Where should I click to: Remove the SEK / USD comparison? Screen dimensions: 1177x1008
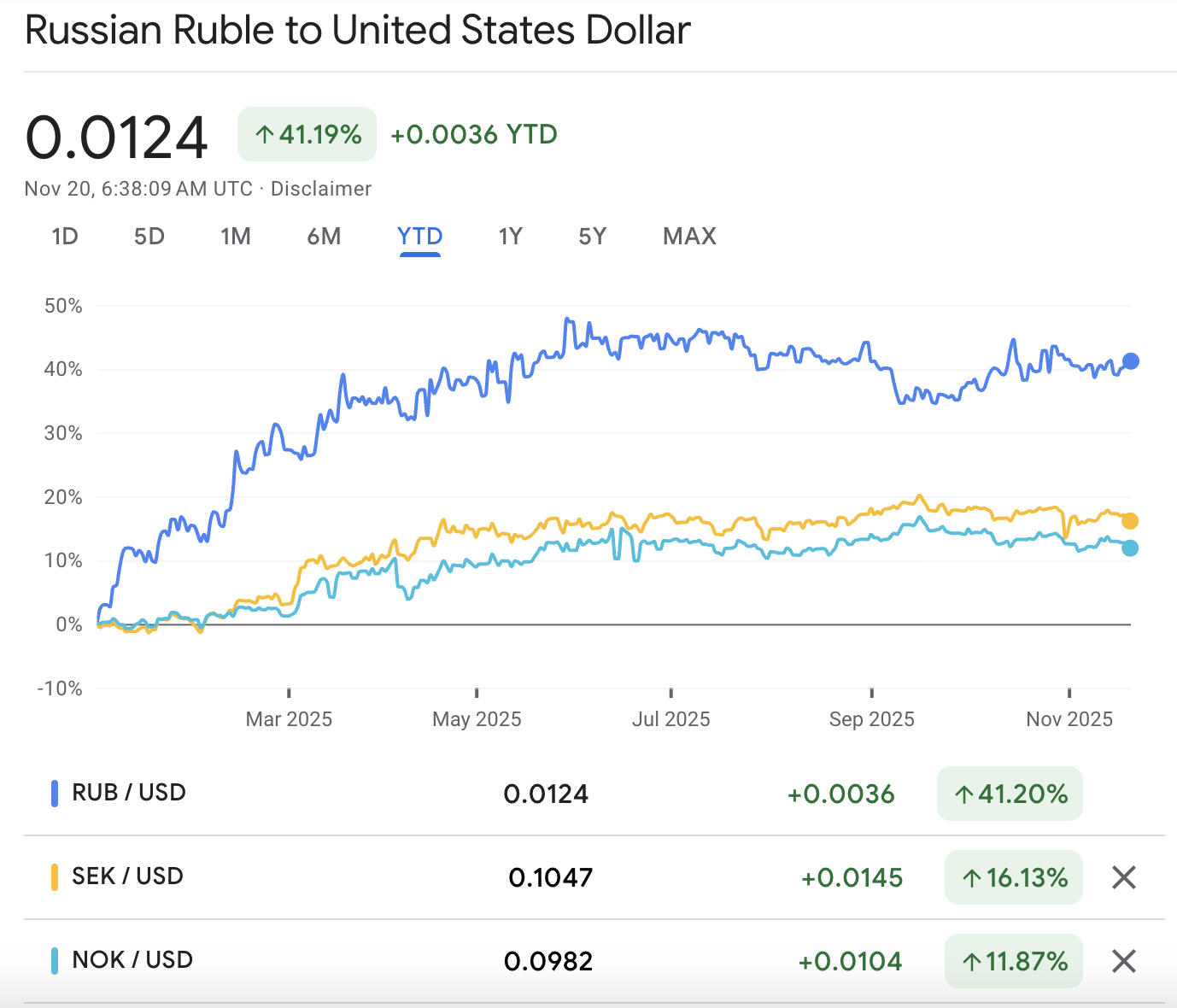pyautogui.click(x=1123, y=877)
